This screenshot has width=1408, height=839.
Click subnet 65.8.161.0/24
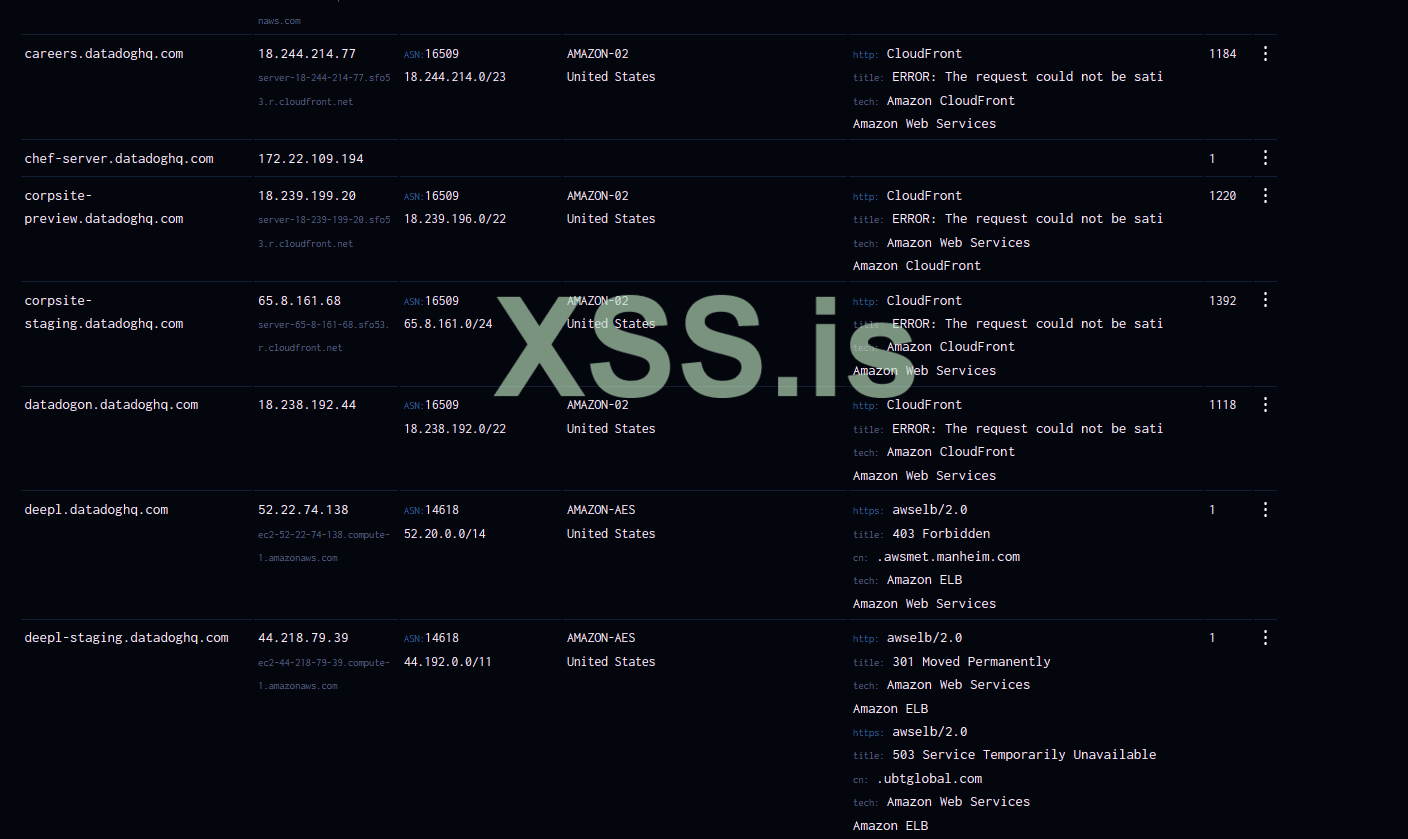point(448,324)
